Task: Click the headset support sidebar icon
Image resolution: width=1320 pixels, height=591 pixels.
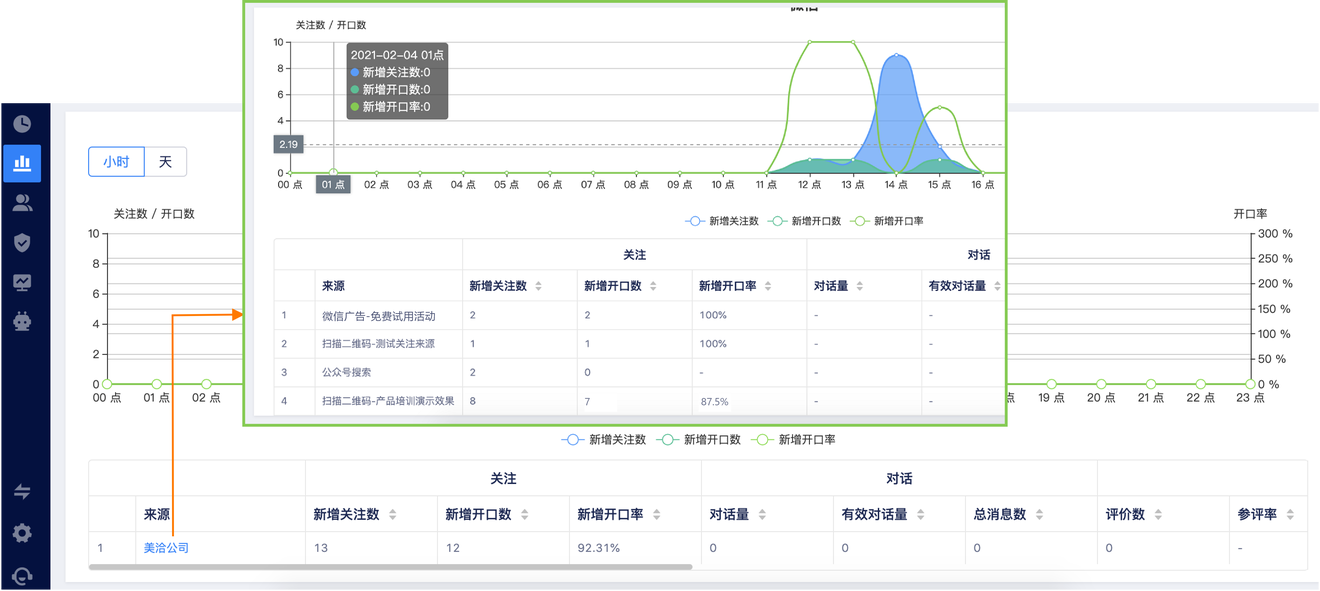Action: click(22, 576)
